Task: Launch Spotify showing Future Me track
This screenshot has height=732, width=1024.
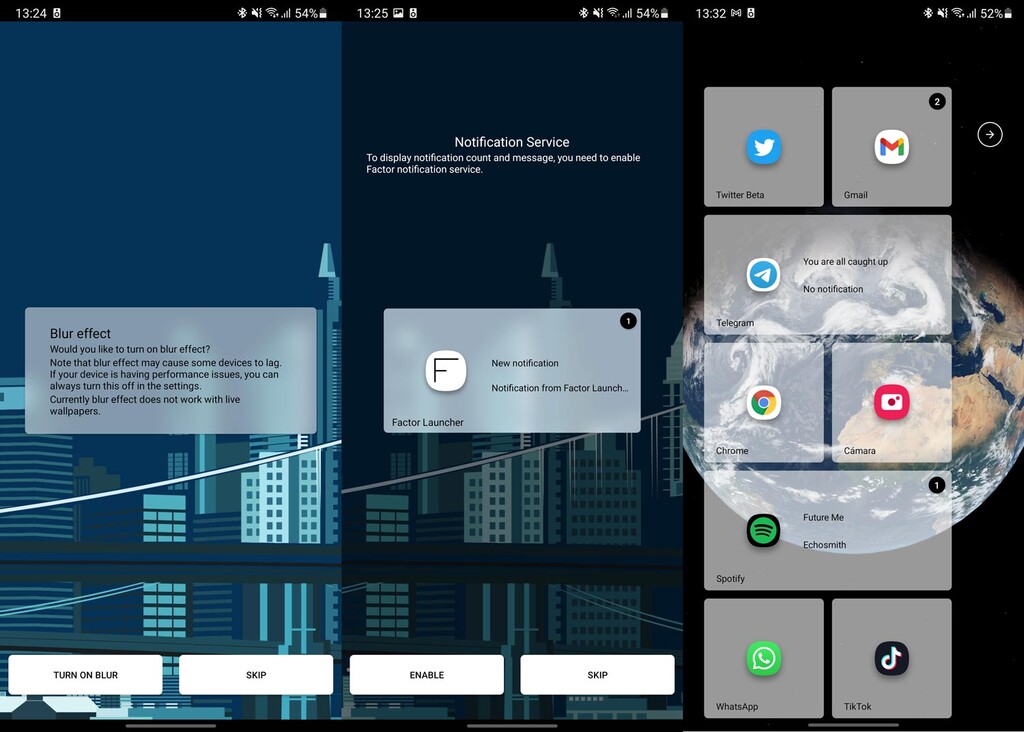Action: point(763,531)
